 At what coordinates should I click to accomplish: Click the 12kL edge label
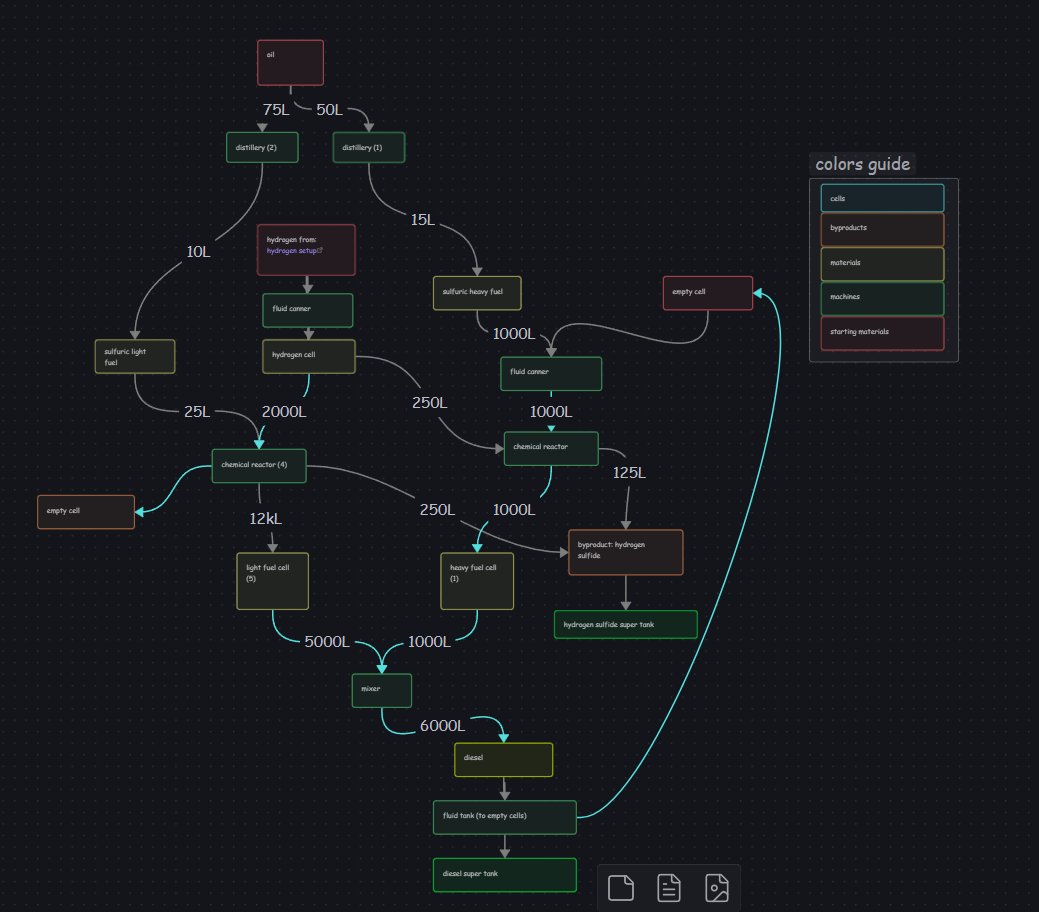266,518
